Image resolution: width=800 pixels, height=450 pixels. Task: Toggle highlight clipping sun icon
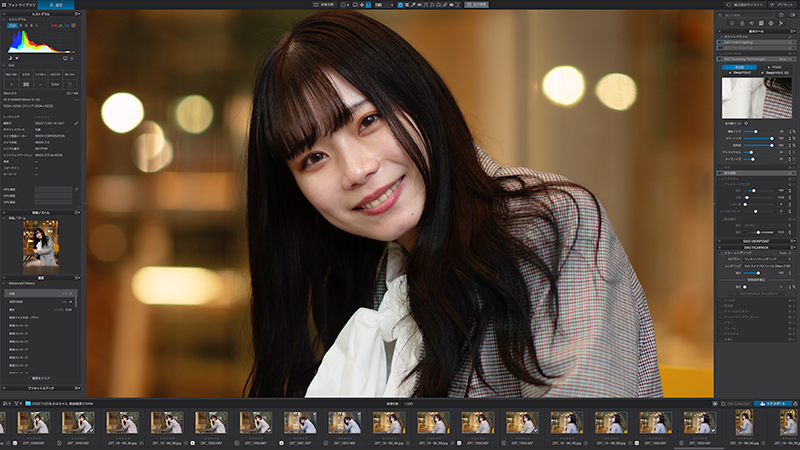tap(17, 58)
